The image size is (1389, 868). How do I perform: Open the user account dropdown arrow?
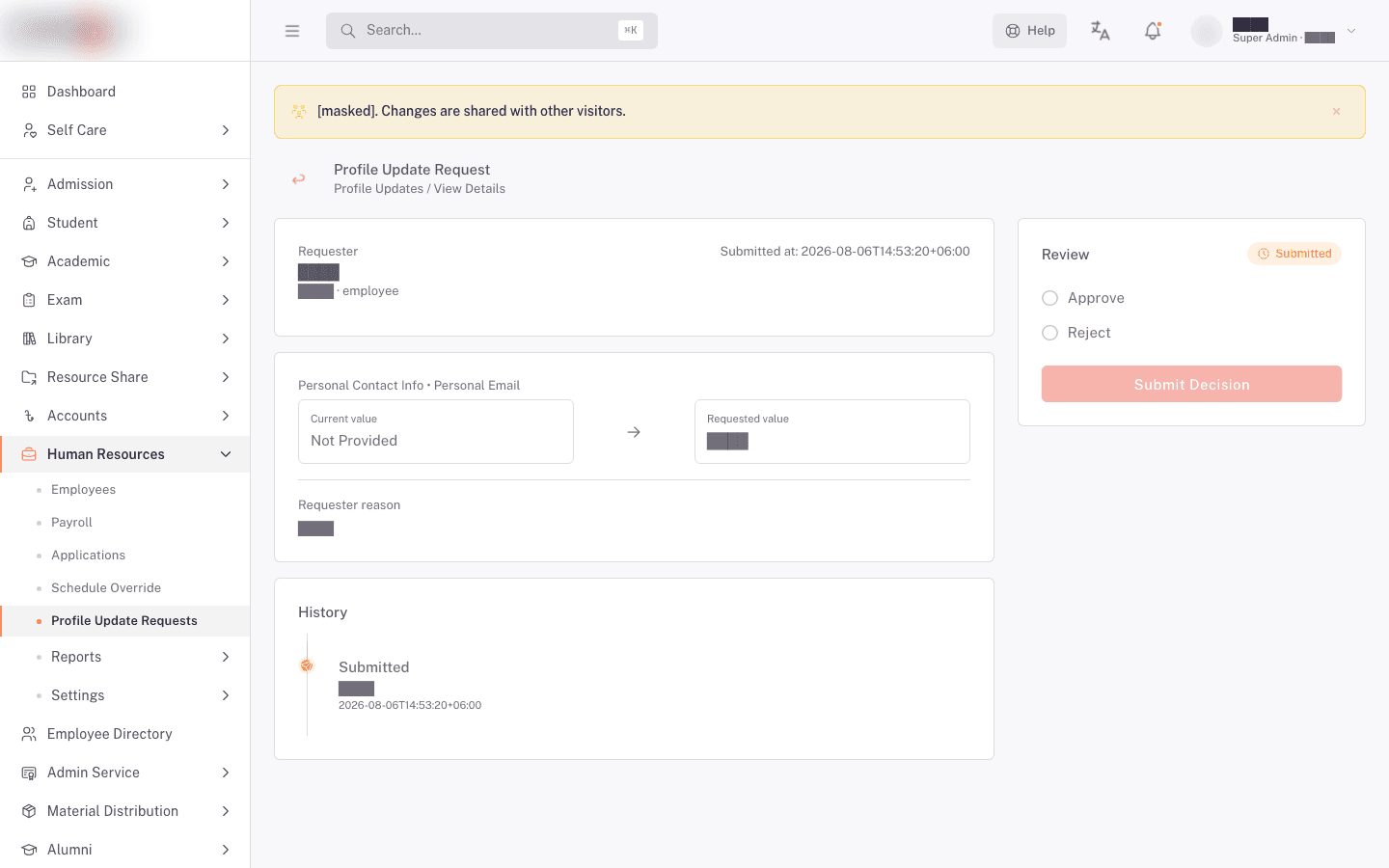pos(1351,31)
